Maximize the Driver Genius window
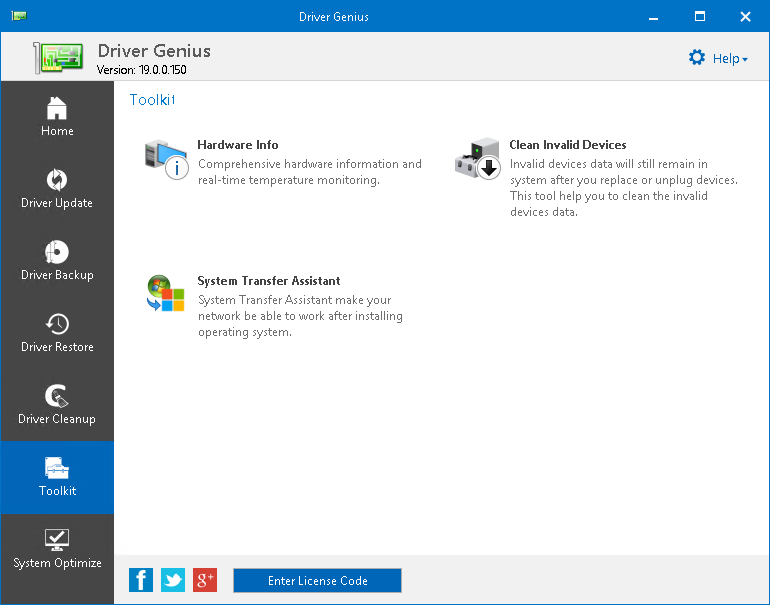770x605 pixels. click(x=700, y=17)
